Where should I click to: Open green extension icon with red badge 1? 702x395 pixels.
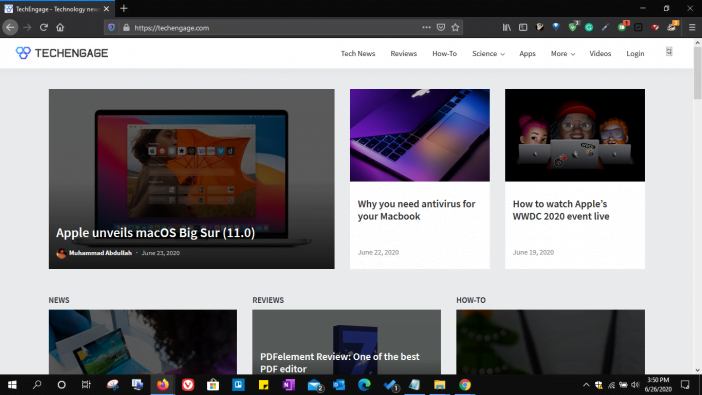tap(622, 27)
